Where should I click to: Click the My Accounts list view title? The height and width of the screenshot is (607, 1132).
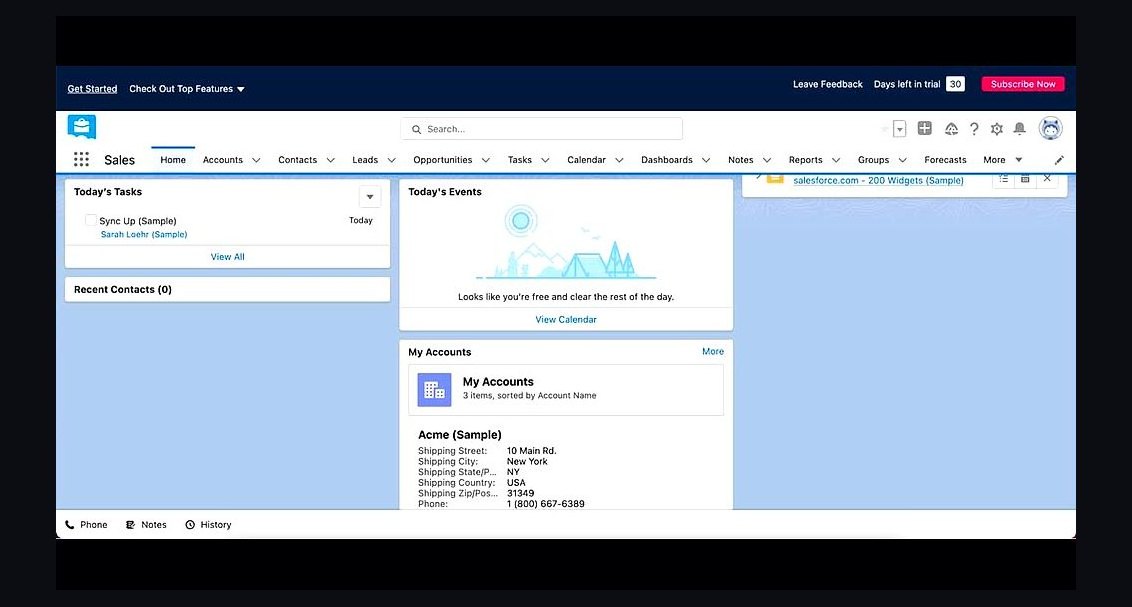[x=497, y=382]
